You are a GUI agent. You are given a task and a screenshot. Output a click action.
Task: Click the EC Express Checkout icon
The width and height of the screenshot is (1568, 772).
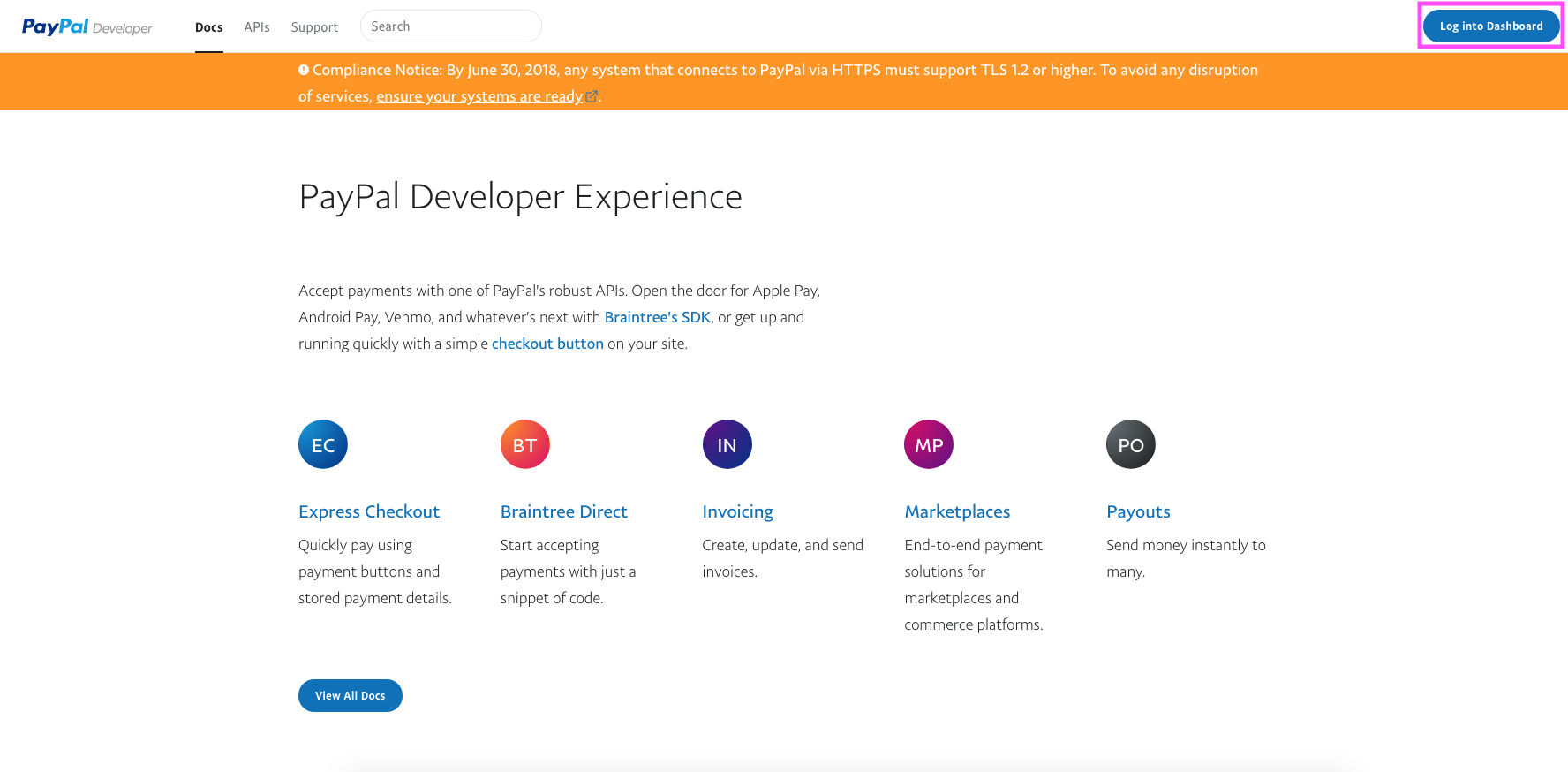pyautogui.click(x=323, y=444)
